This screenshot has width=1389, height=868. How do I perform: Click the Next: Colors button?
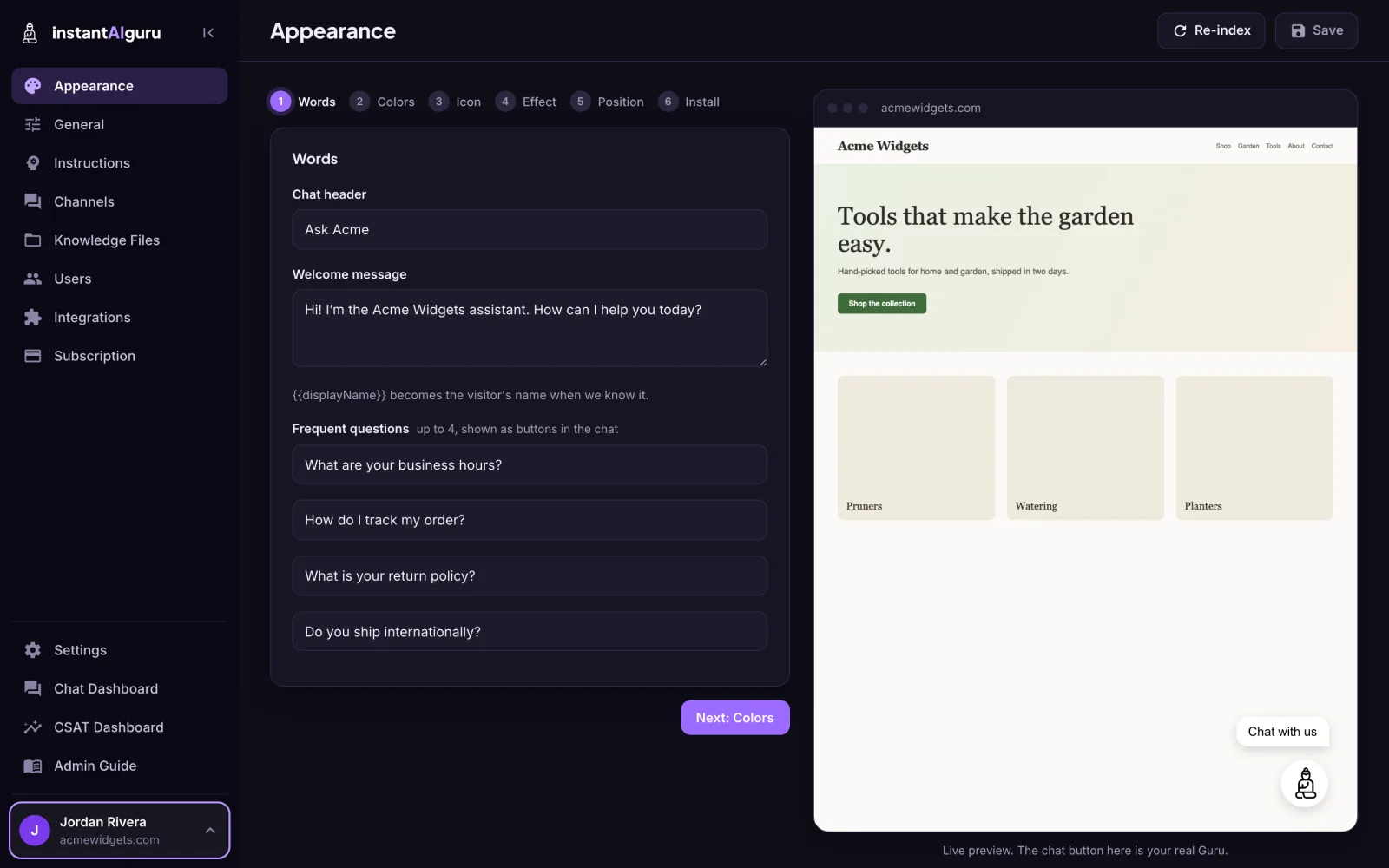[734, 718]
